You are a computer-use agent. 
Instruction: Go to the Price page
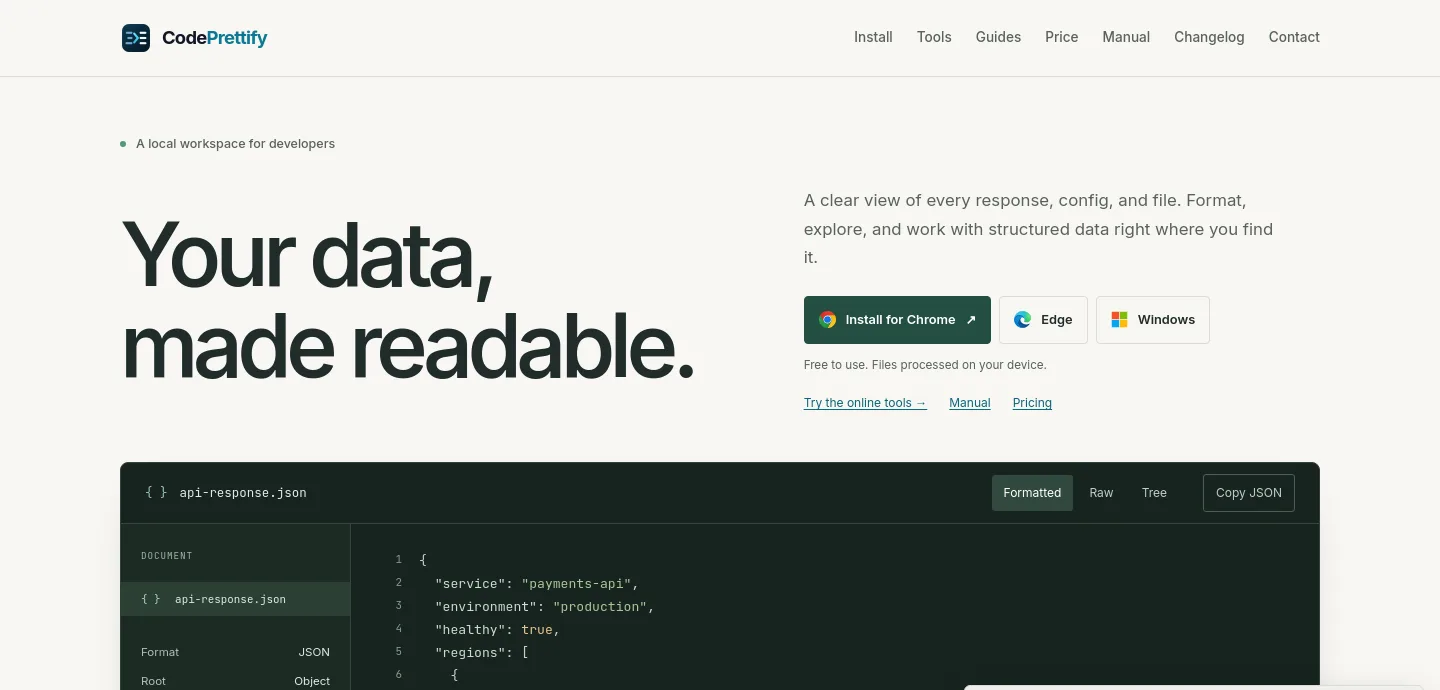click(1062, 37)
